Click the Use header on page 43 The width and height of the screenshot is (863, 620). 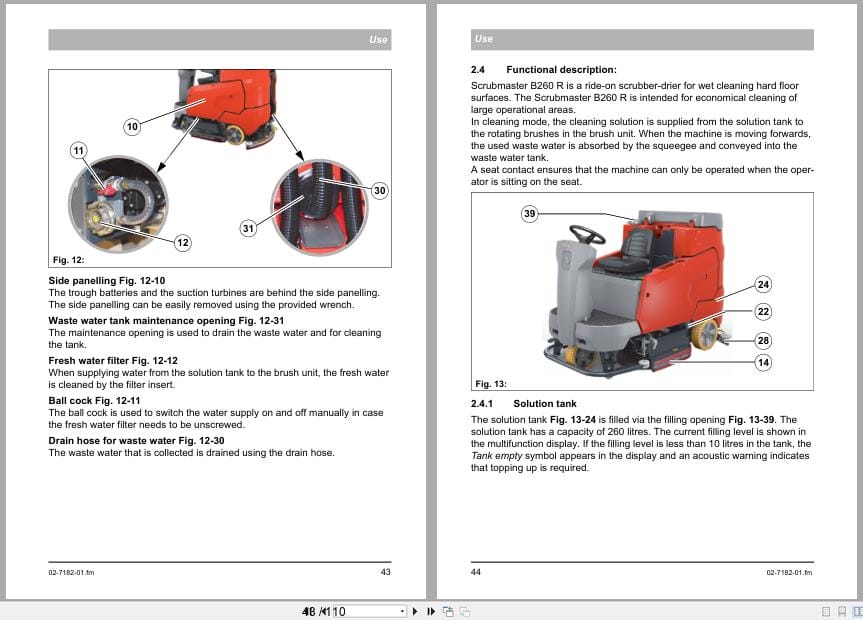(x=378, y=40)
